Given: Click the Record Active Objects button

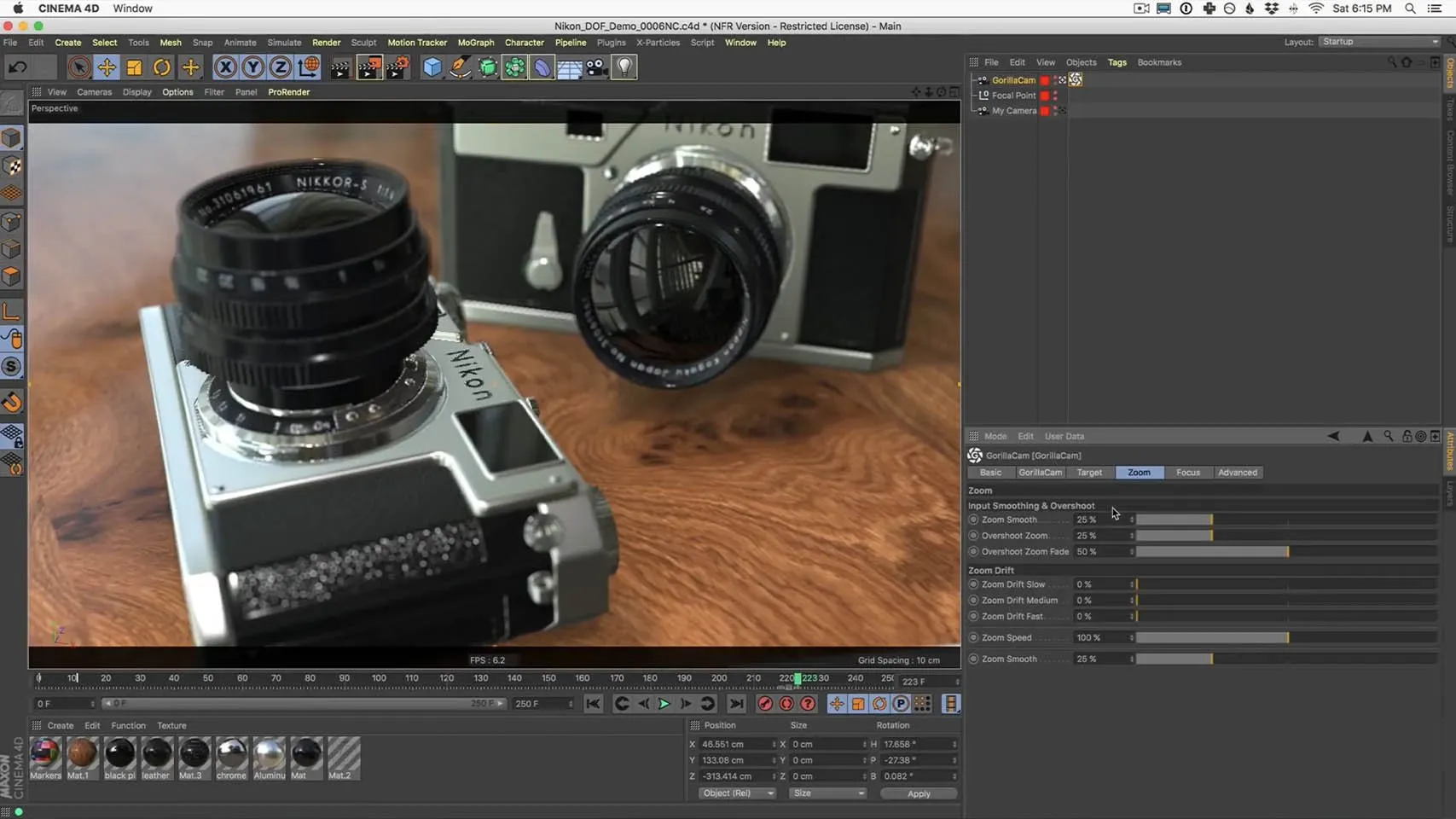Looking at the screenshot, I should [765, 704].
